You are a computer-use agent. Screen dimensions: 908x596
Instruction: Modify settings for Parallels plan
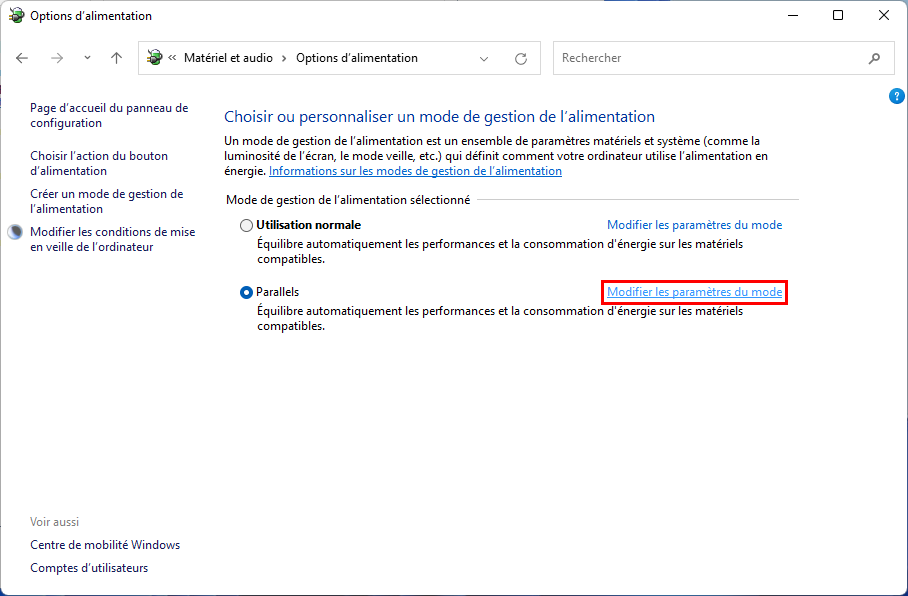click(x=694, y=292)
